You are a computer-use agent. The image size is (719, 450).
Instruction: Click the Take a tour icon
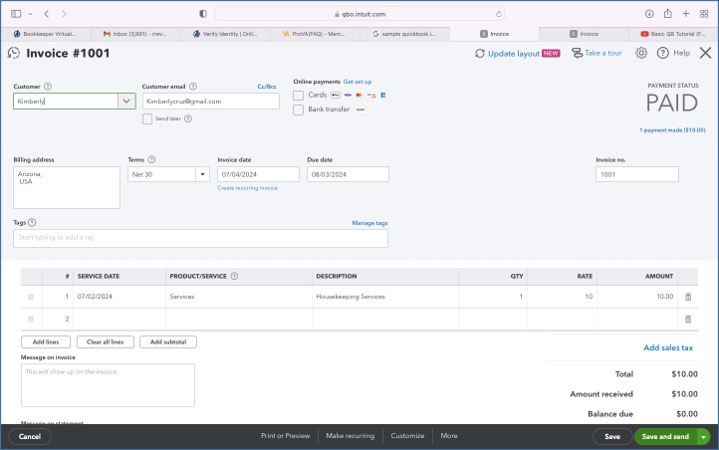click(577, 53)
